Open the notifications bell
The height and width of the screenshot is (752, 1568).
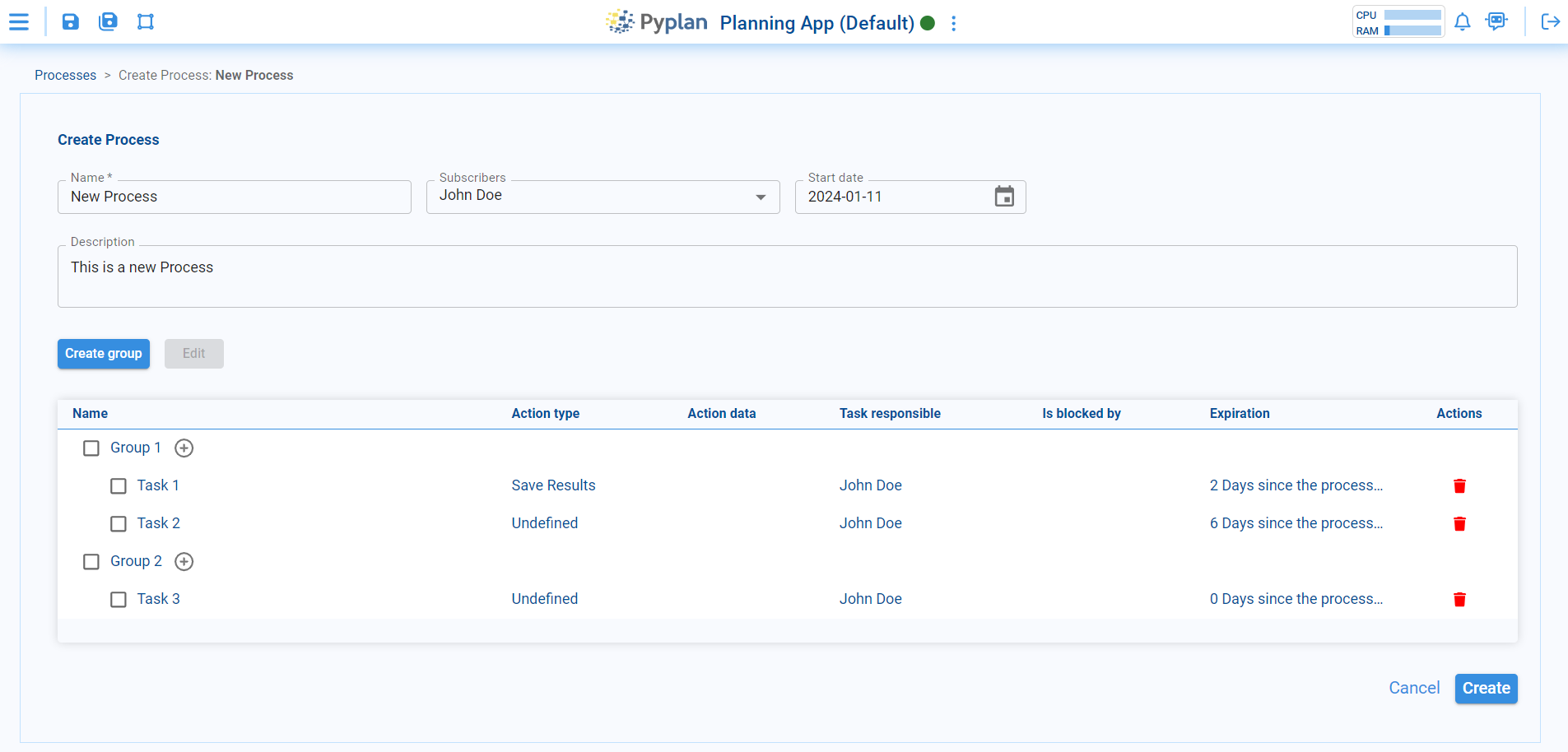point(1462,22)
